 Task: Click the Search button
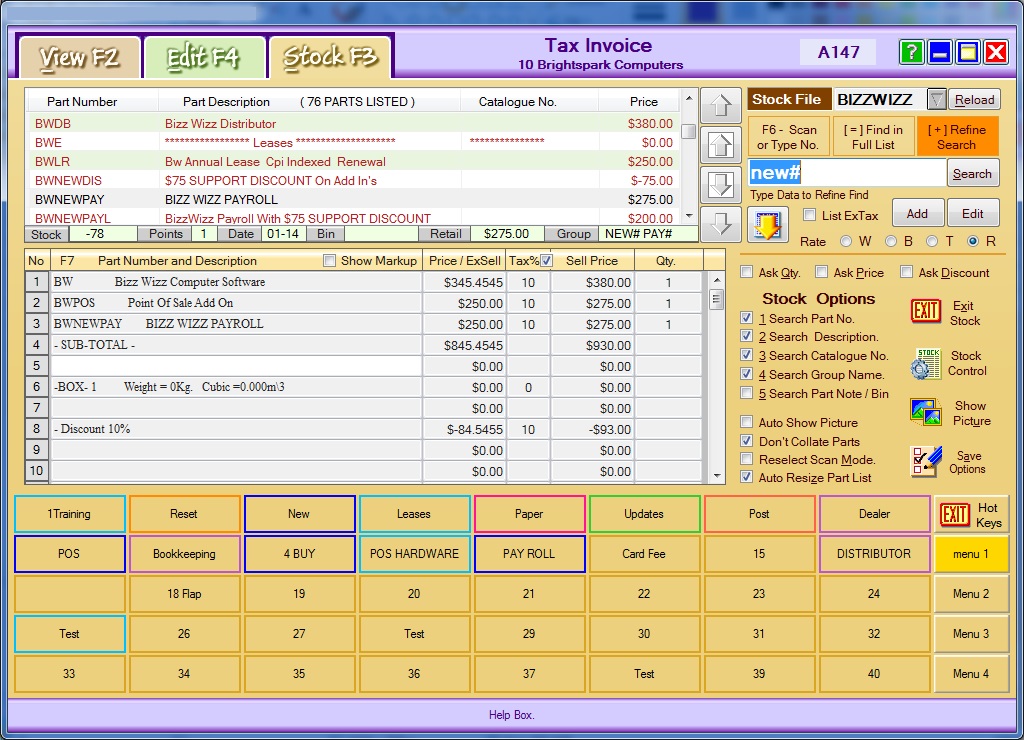click(972, 174)
